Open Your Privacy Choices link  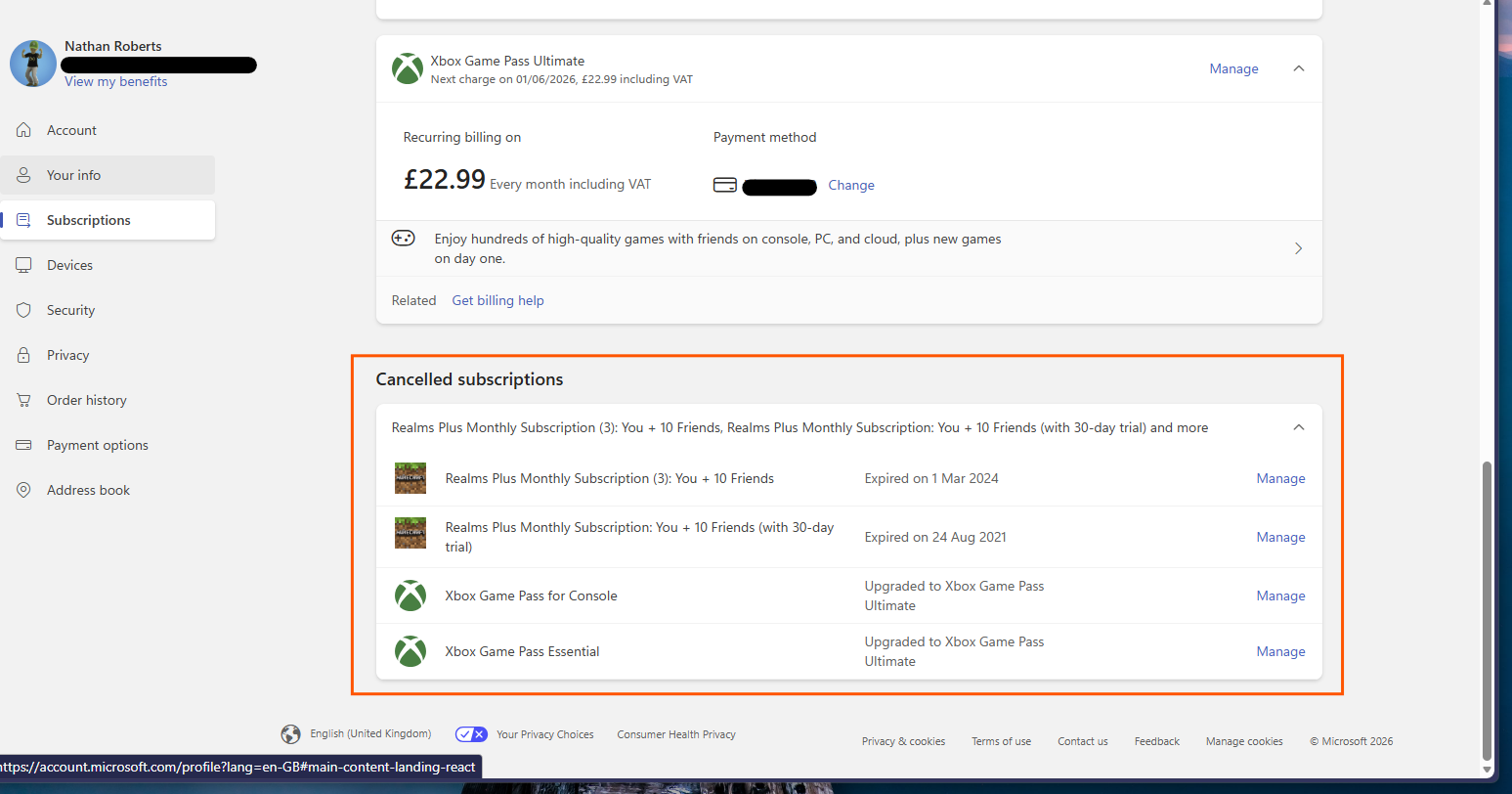[544, 734]
